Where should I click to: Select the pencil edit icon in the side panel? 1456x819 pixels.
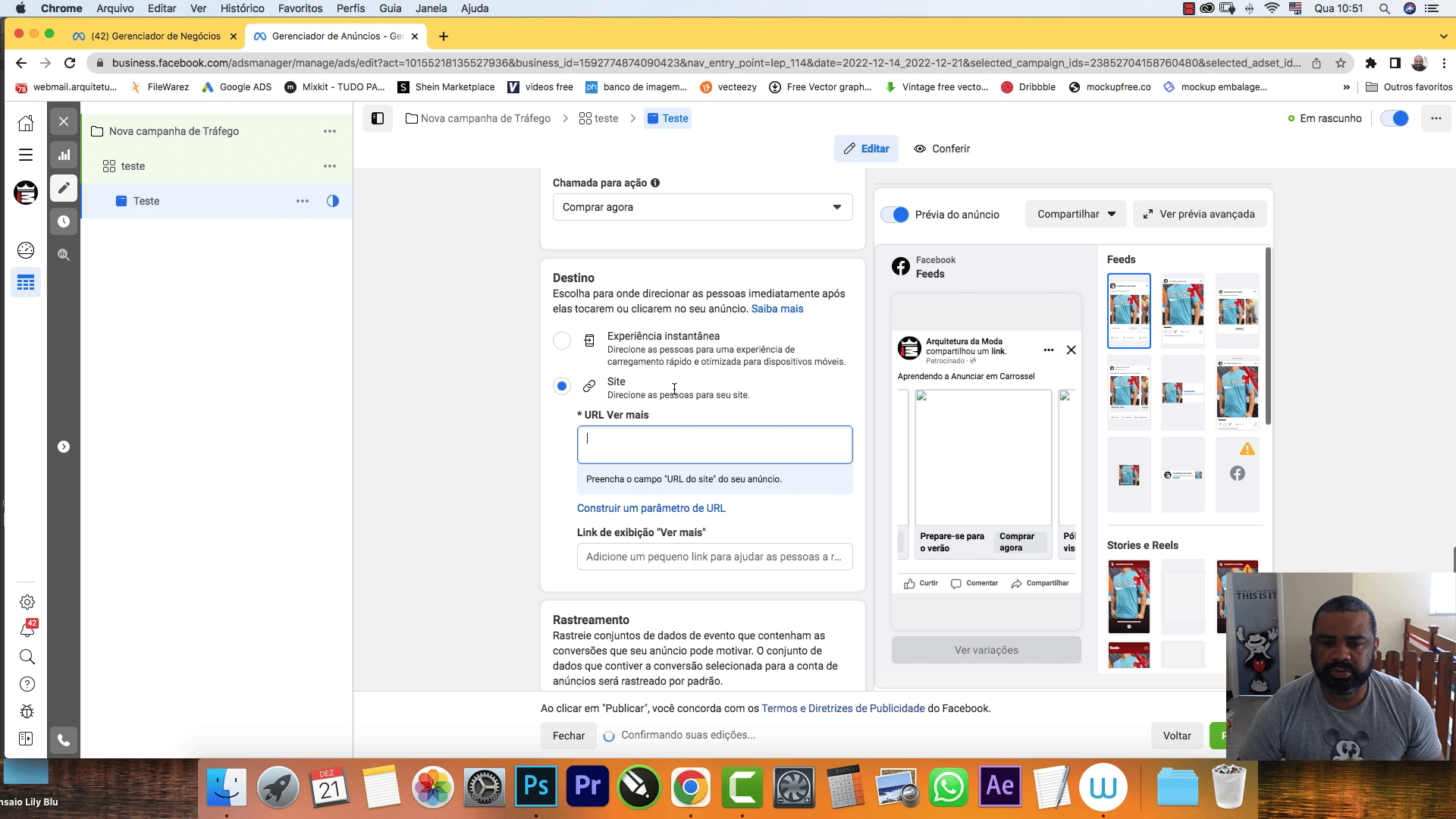click(x=64, y=187)
